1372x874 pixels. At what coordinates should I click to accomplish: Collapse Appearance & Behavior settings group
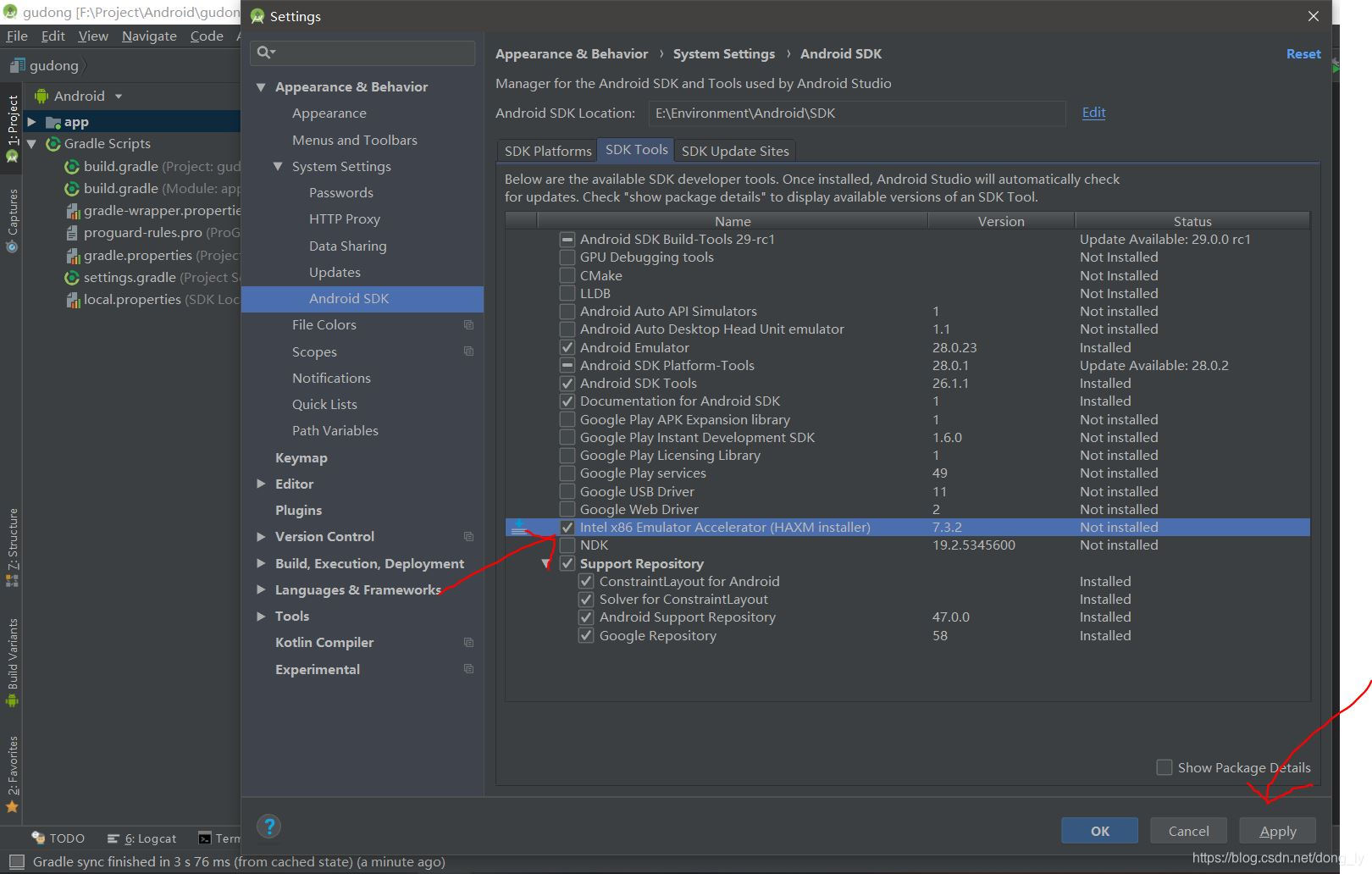(x=261, y=87)
